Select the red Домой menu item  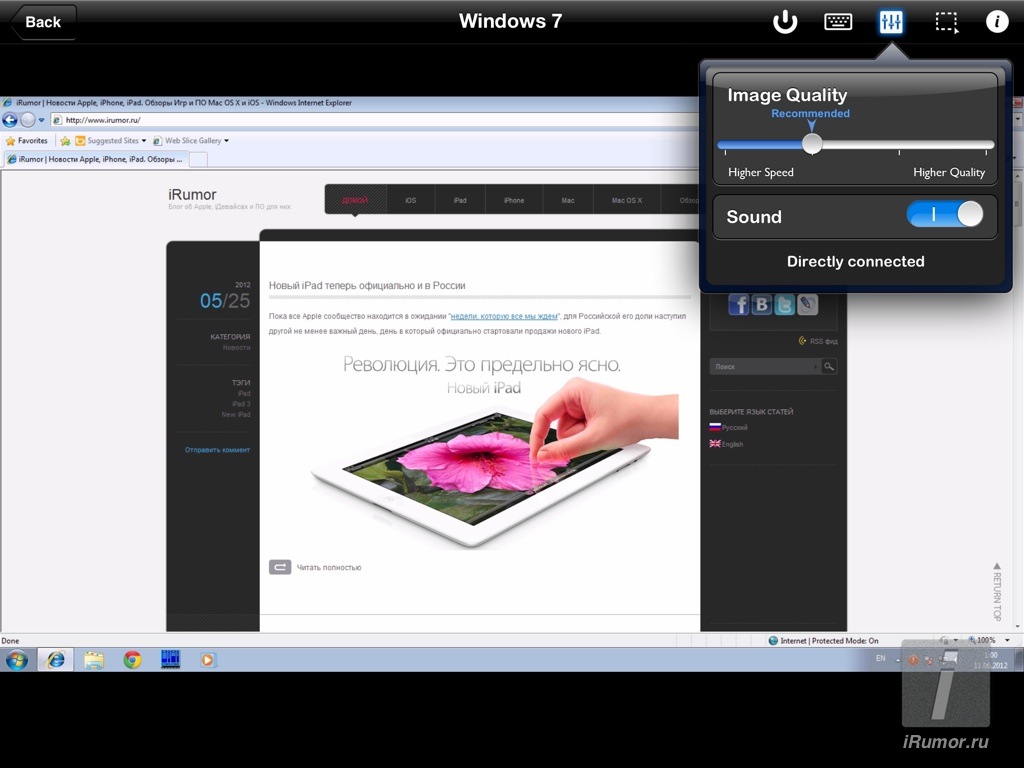click(355, 200)
